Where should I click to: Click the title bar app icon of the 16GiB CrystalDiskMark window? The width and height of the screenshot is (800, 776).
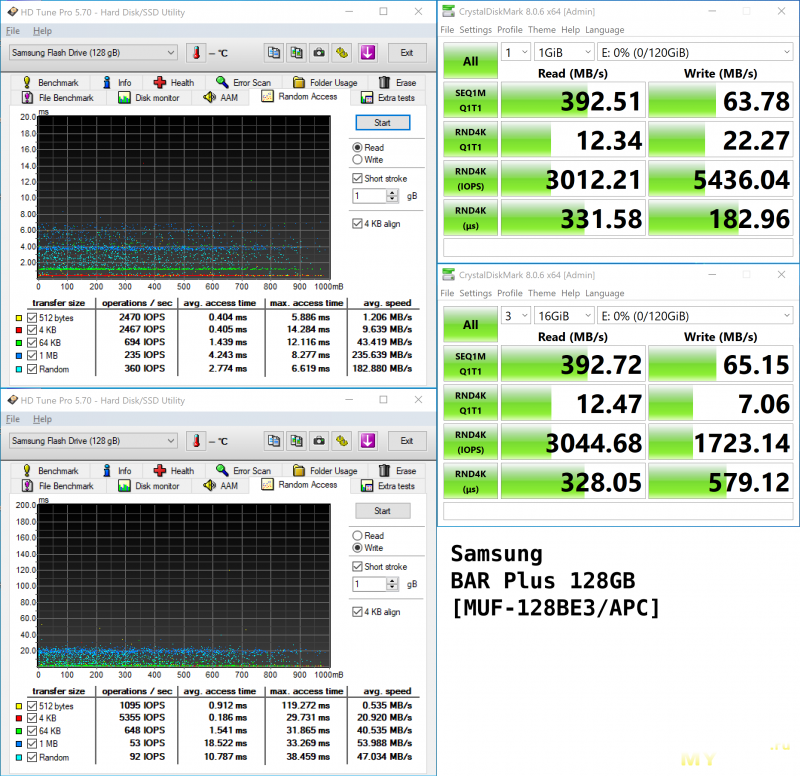(448, 274)
